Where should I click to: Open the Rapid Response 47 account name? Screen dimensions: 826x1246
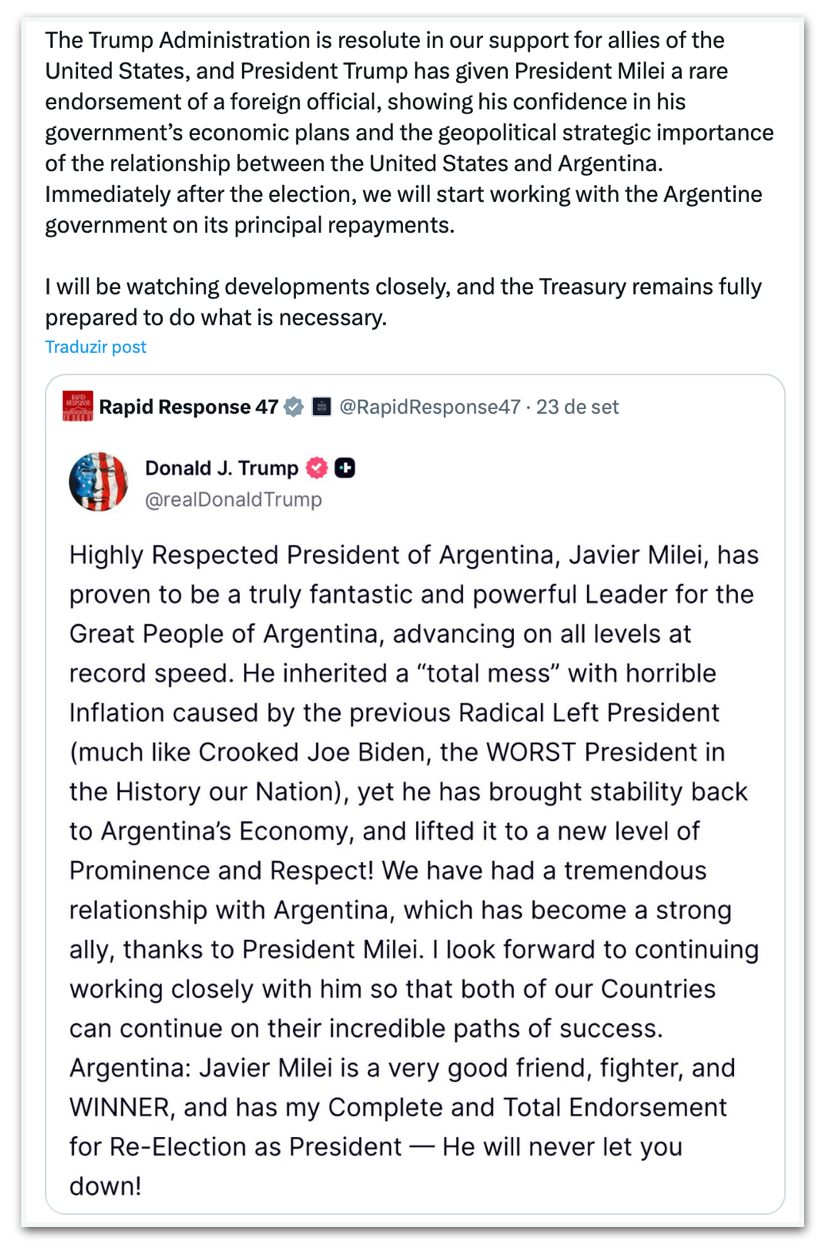pos(189,407)
